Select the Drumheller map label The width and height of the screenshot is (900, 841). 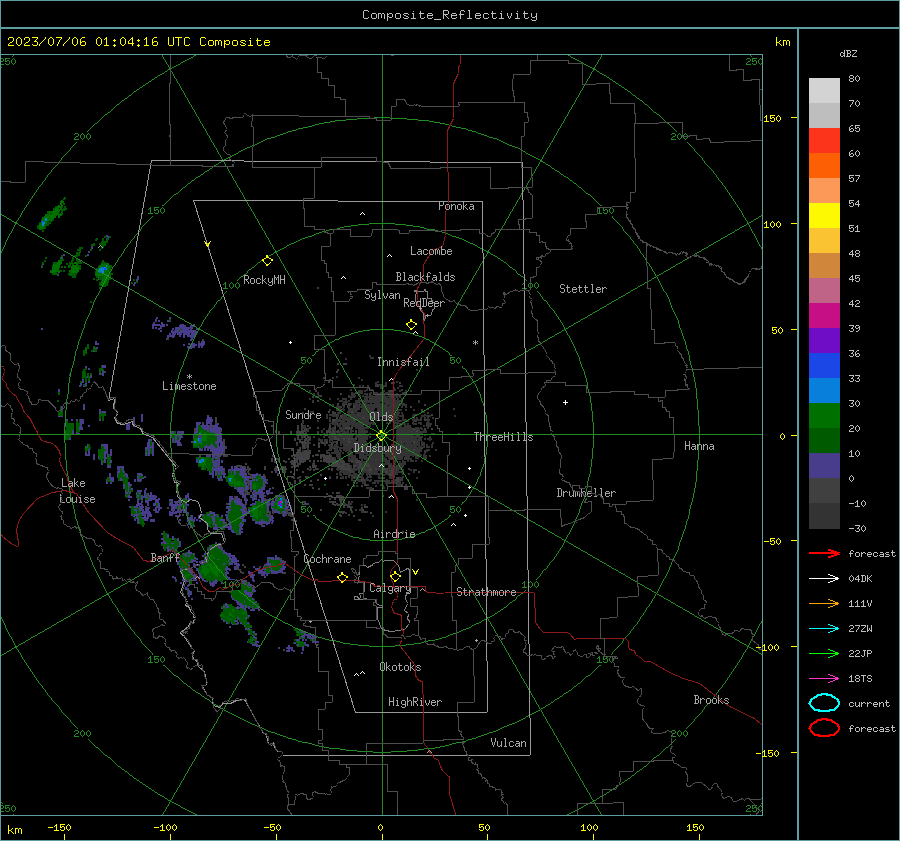tap(586, 493)
